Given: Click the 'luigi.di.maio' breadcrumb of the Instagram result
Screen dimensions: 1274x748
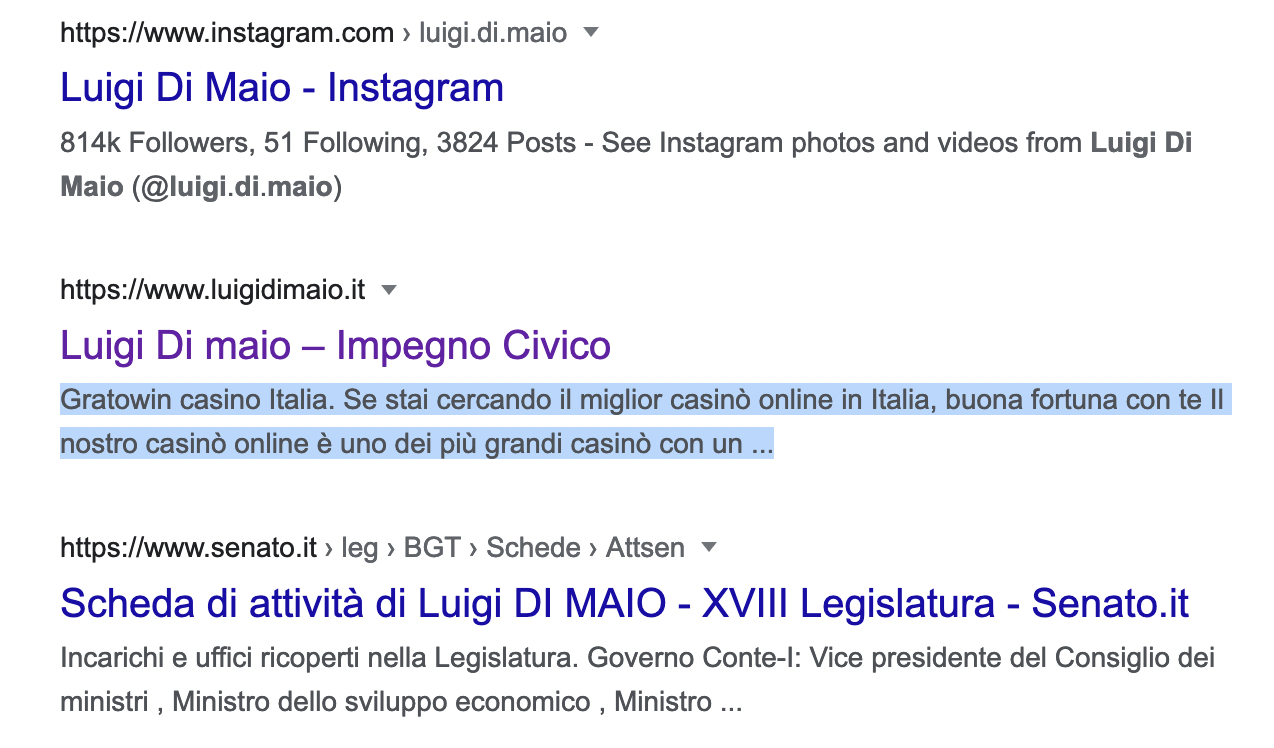Looking at the screenshot, I should click(493, 33).
